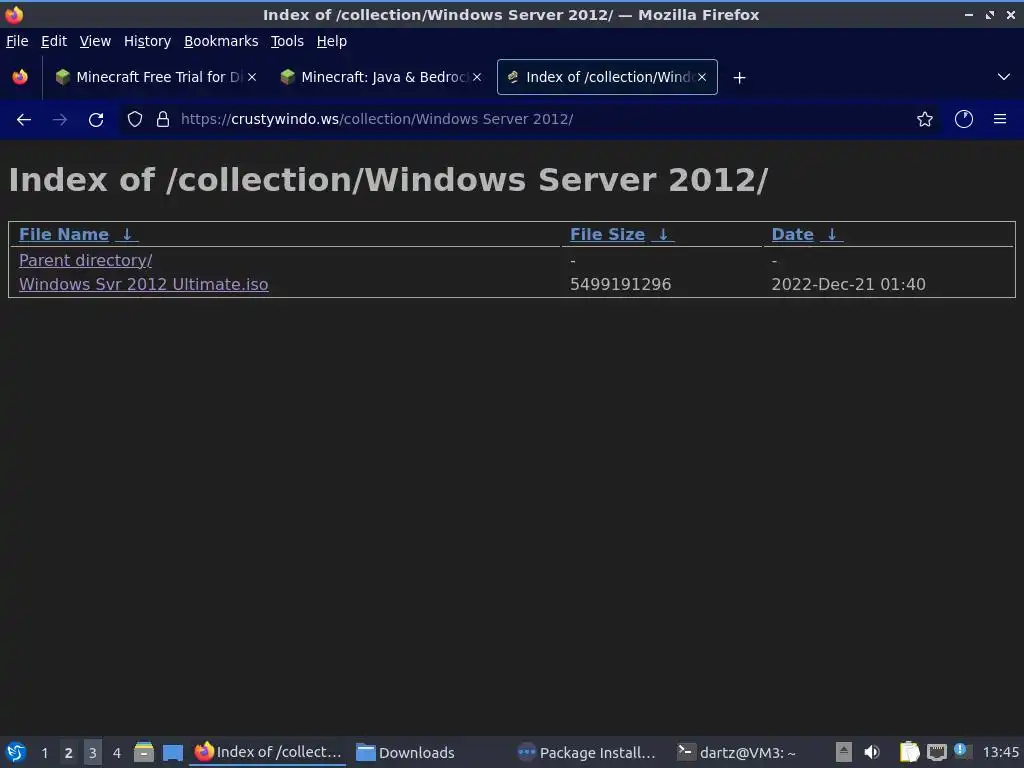
Task: Click file size value 5499191296
Action: 620,285
